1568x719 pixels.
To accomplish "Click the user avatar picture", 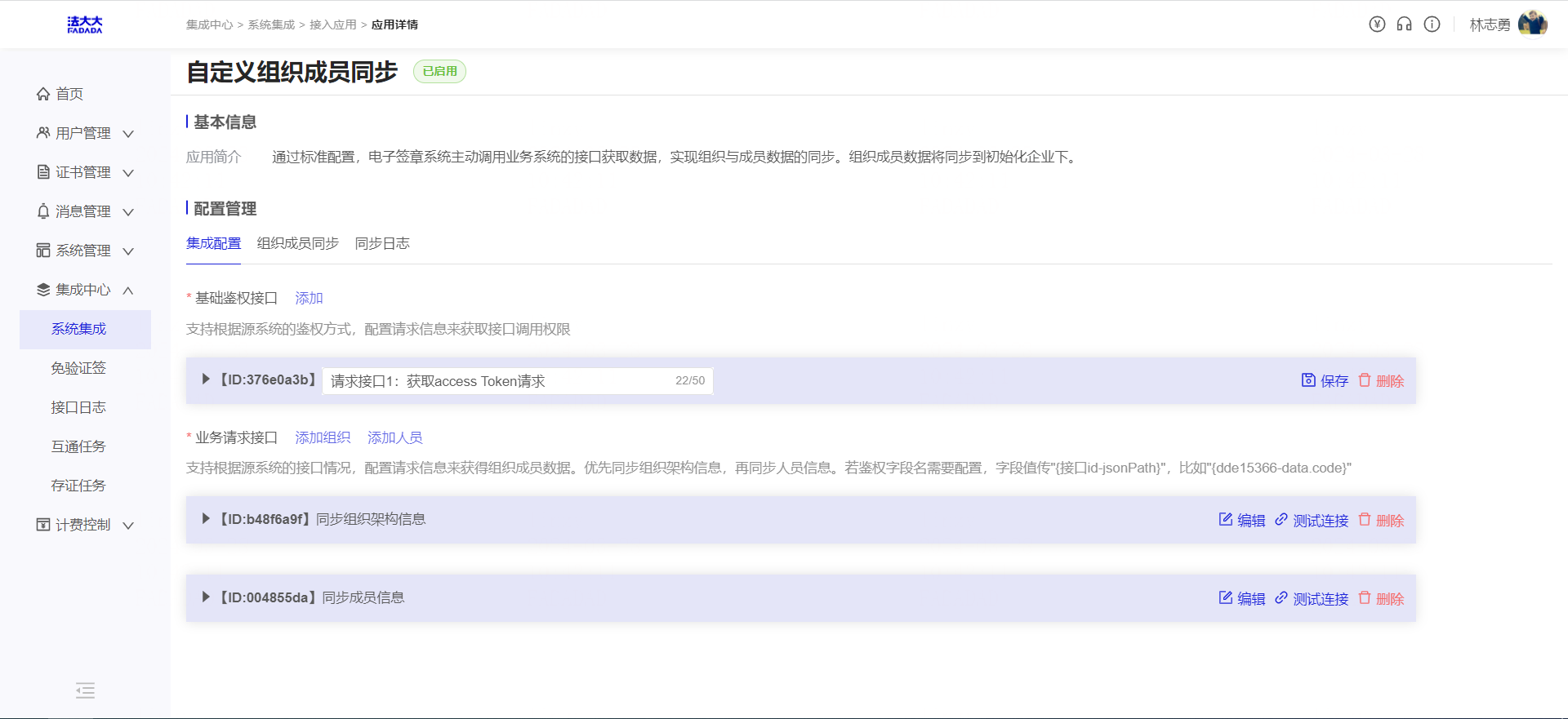I will (x=1533, y=24).
